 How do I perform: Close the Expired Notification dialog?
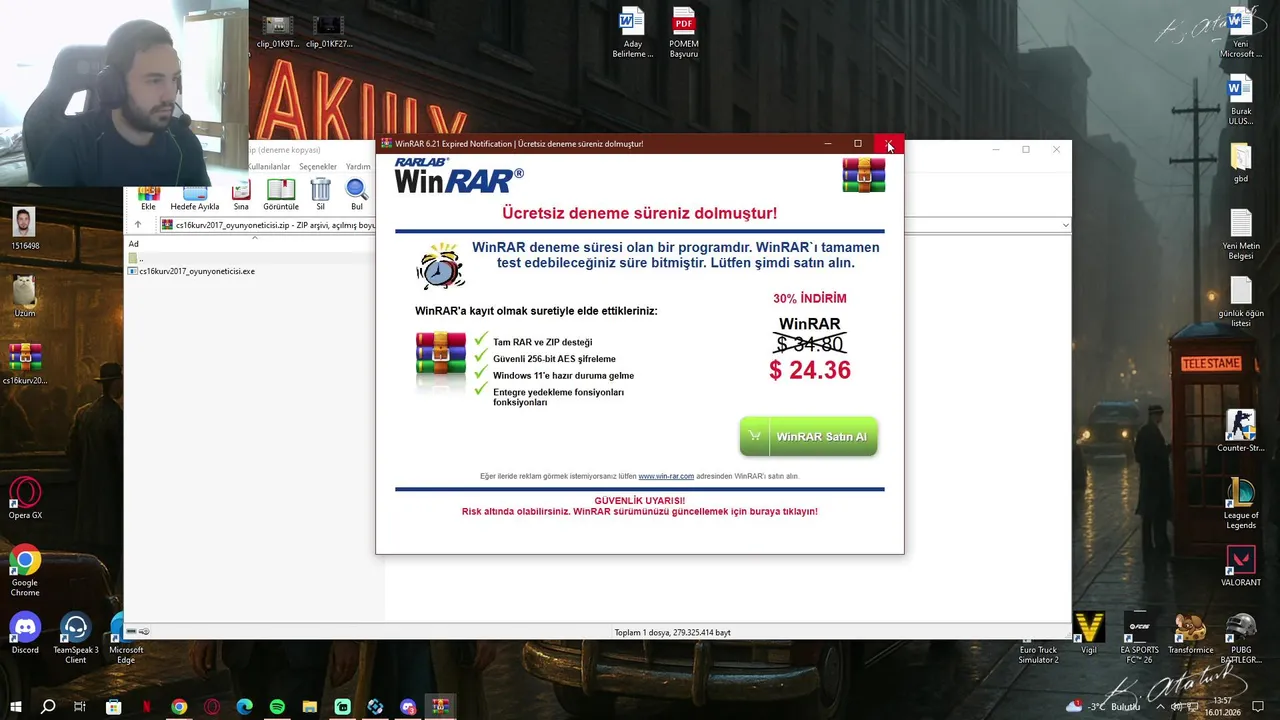889,144
